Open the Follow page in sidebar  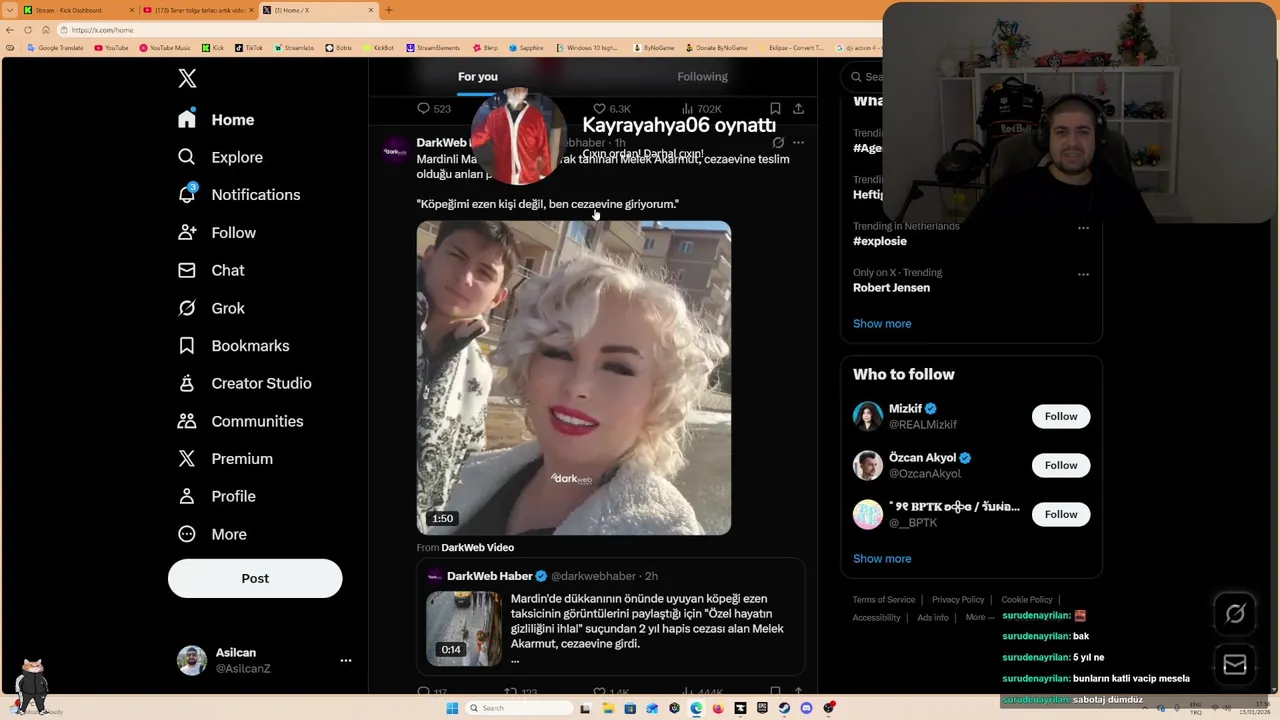[x=216, y=233]
